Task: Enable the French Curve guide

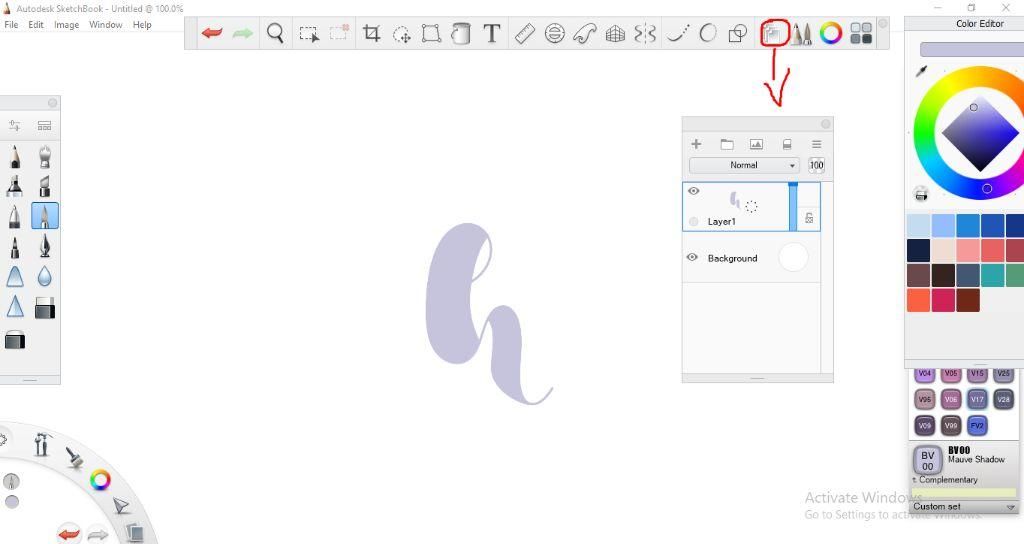Action: tap(584, 33)
